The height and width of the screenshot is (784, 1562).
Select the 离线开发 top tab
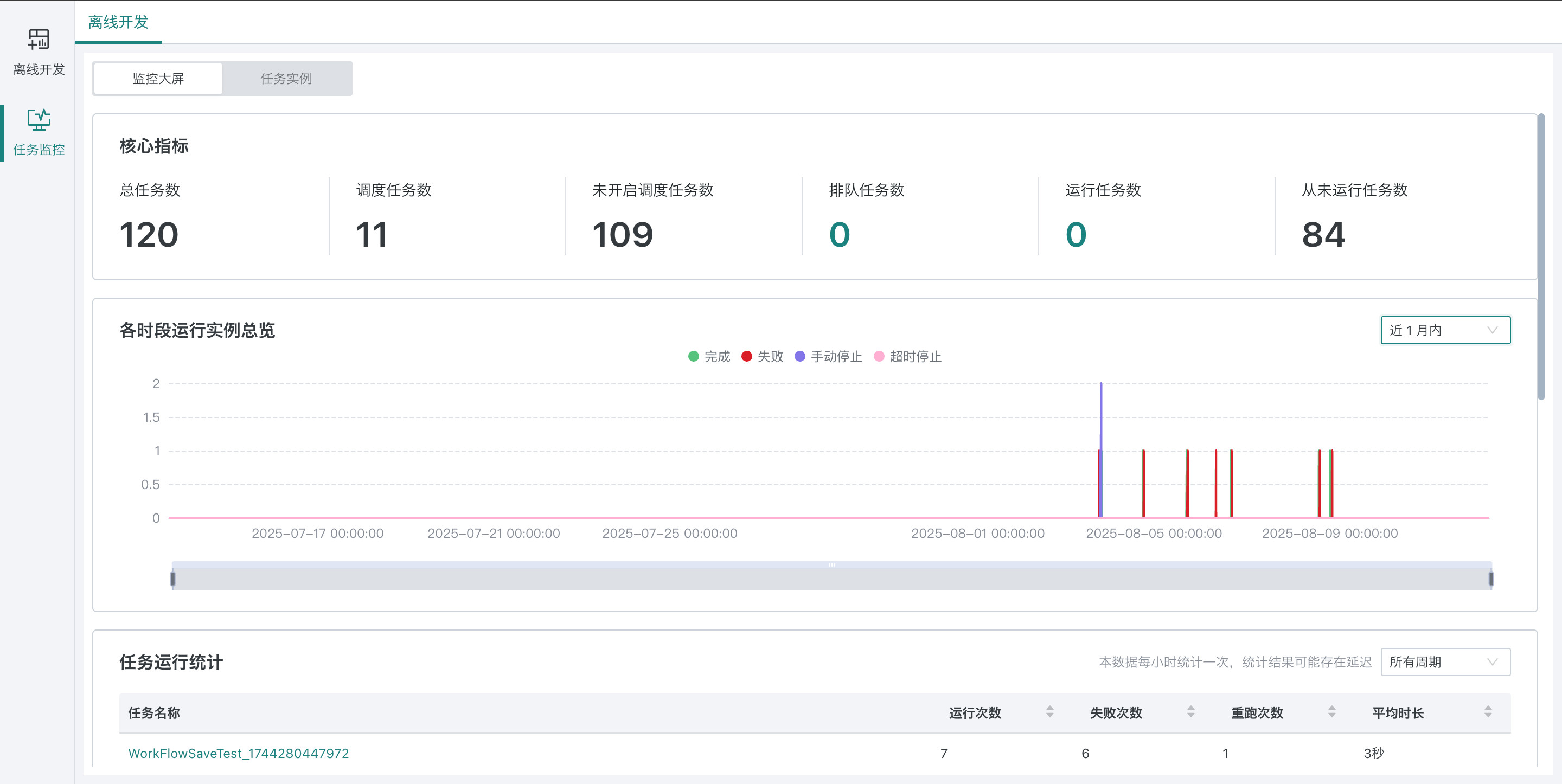point(118,22)
